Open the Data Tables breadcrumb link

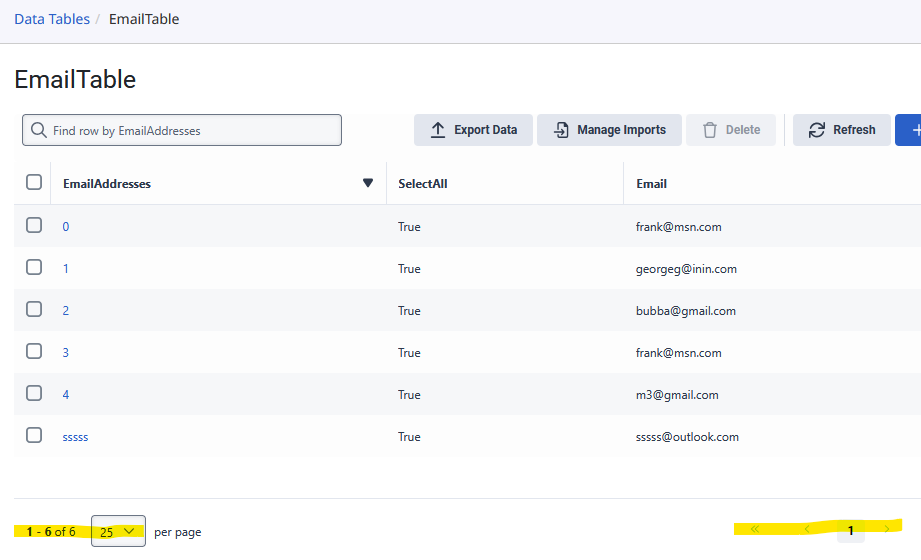pos(52,19)
